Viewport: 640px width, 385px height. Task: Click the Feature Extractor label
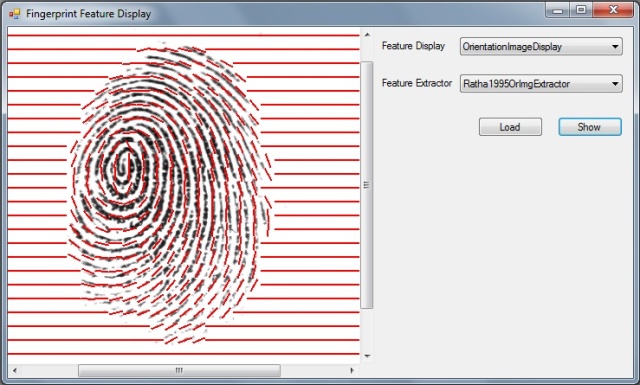pyautogui.click(x=417, y=83)
